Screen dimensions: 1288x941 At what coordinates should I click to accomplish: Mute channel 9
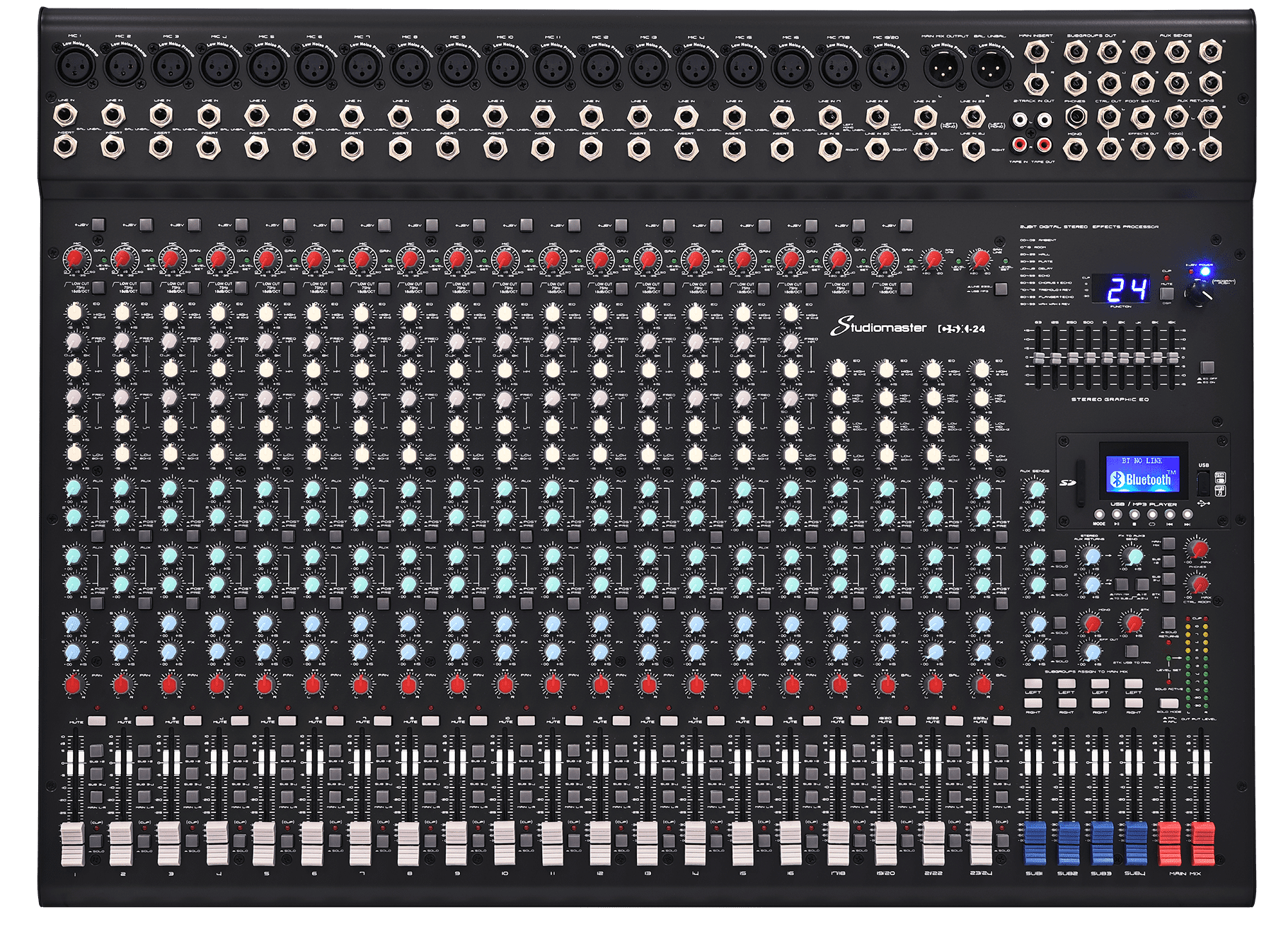click(478, 721)
